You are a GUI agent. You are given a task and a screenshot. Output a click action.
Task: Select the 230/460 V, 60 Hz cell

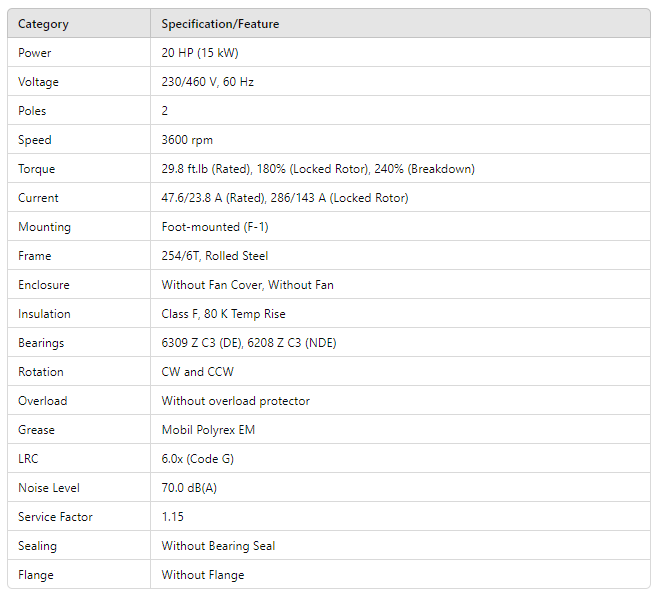pyautogui.click(x=208, y=82)
